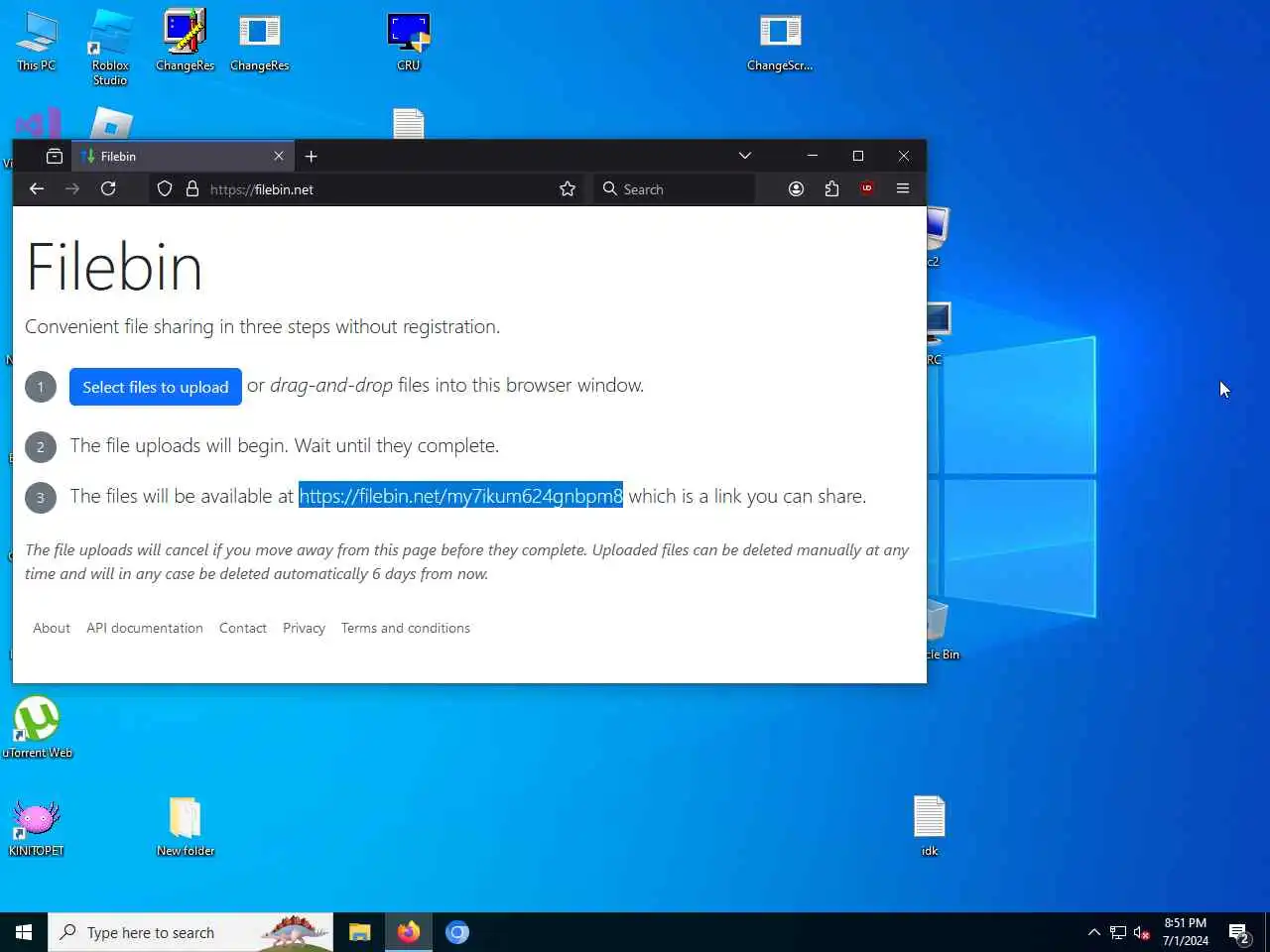Select the ChangeScr... desktop icon
The width and height of the screenshot is (1270, 952).
click(x=780, y=42)
